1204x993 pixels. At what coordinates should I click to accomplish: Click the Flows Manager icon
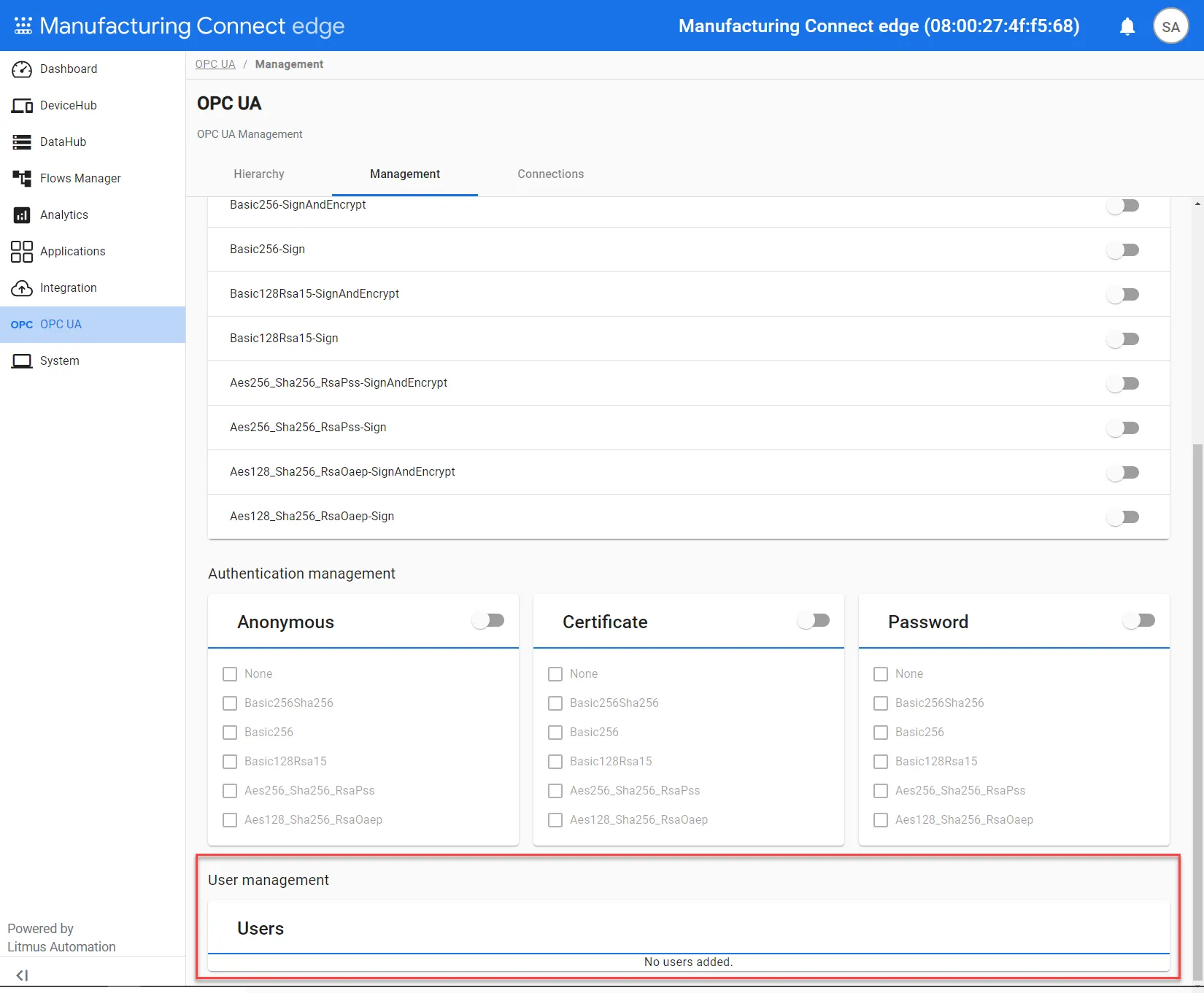(22, 179)
